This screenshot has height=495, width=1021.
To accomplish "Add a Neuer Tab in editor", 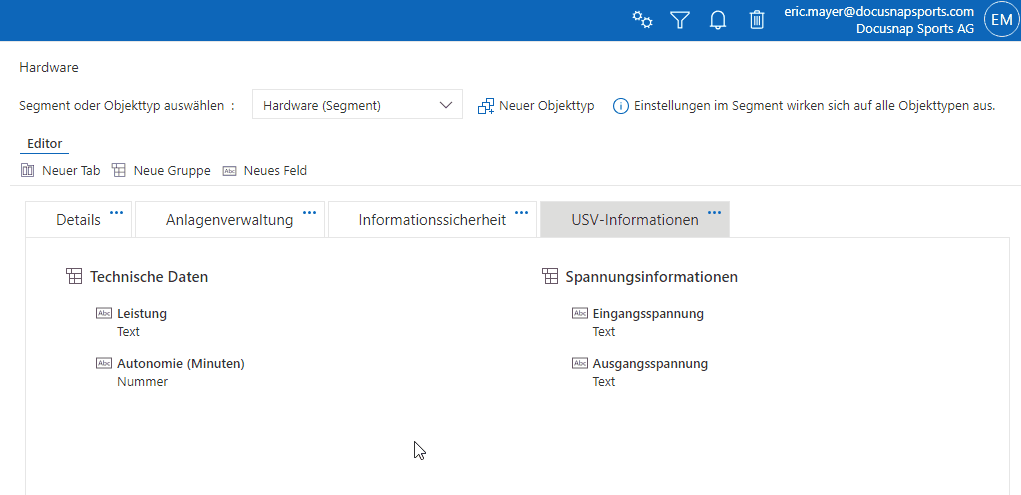I will pyautogui.click(x=61, y=171).
